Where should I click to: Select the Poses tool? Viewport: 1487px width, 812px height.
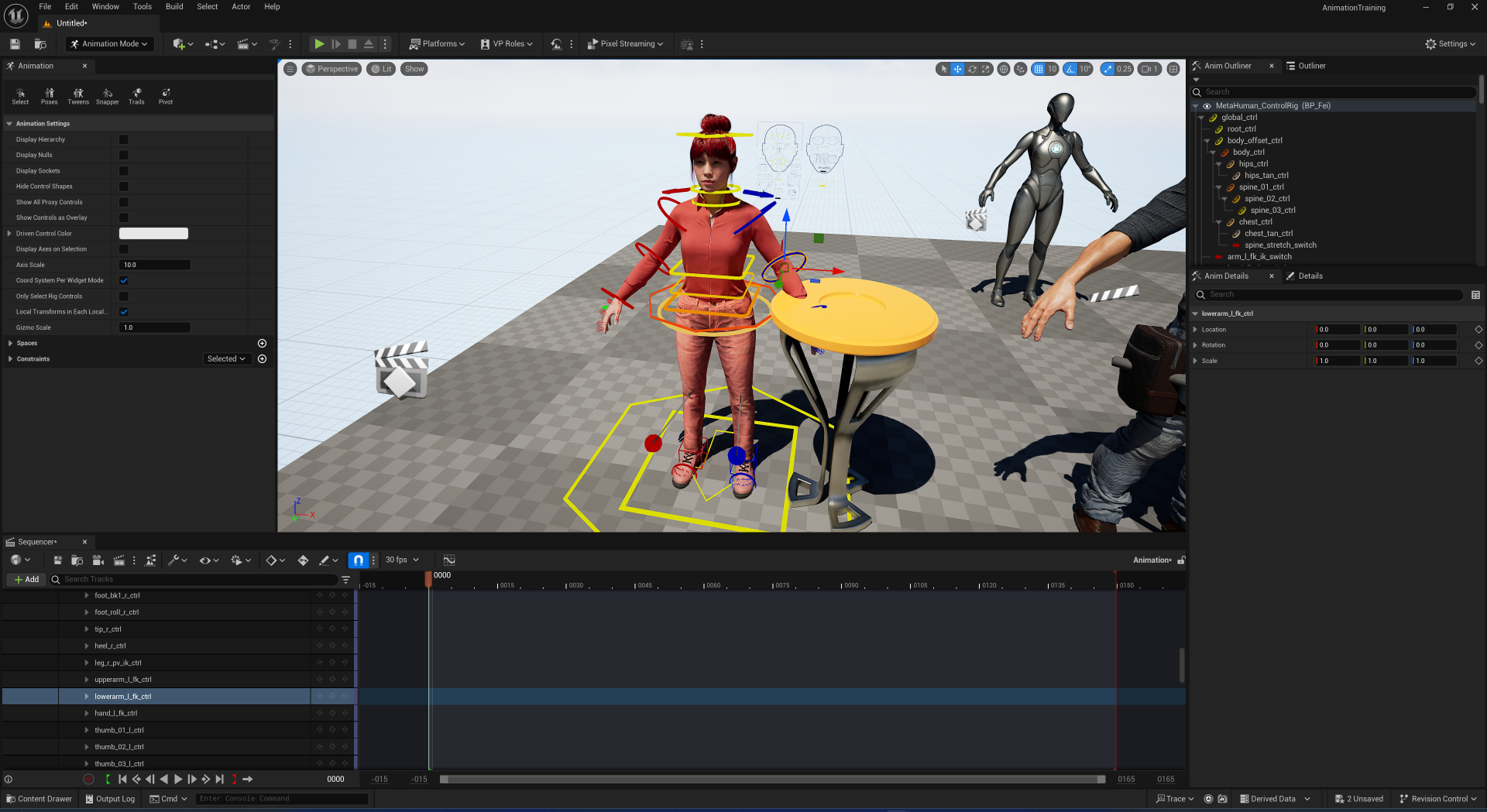click(x=49, y=96)
